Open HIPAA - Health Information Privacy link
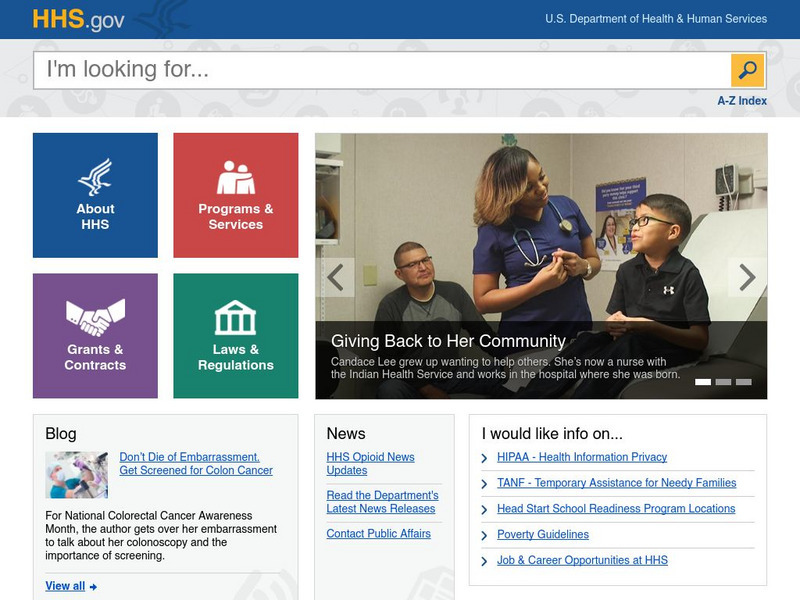Image resolution: width=800 pixels, height=600 pixels. [582, 457]
